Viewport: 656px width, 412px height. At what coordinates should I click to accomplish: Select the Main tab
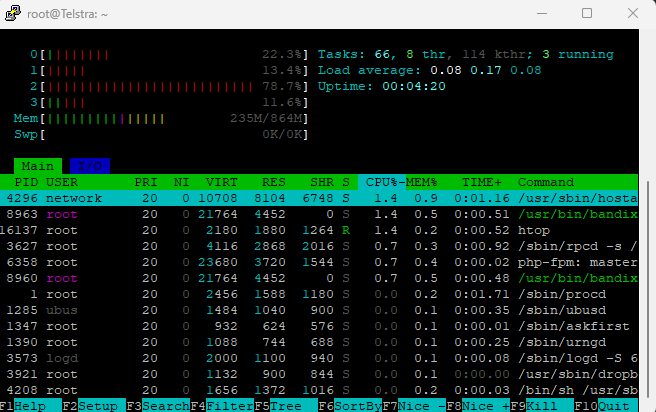(x=38, y=165)
